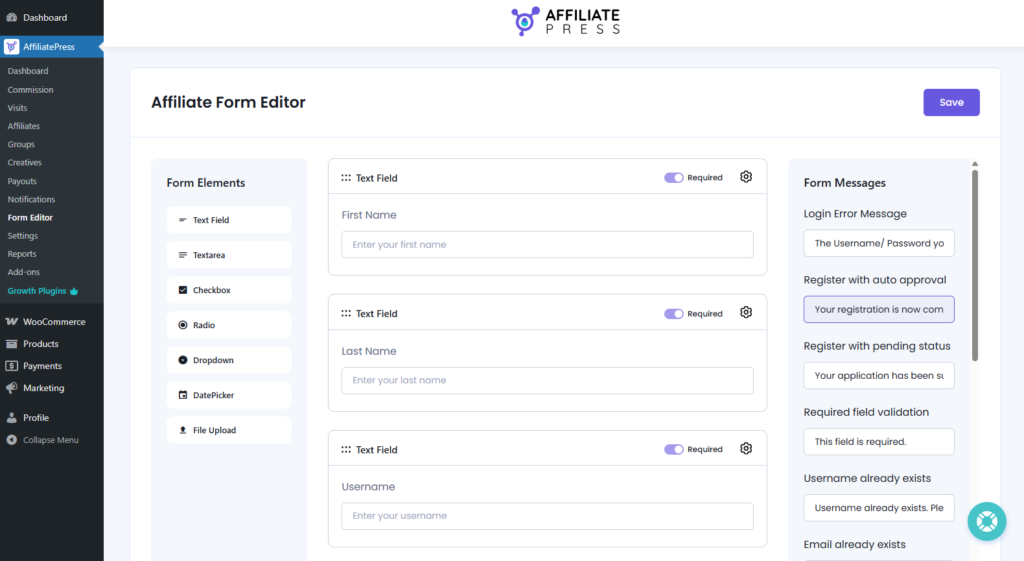Screen dimensions: 1024x561
Task: Click the File Upload arrow icon
Action: [183, 430]
